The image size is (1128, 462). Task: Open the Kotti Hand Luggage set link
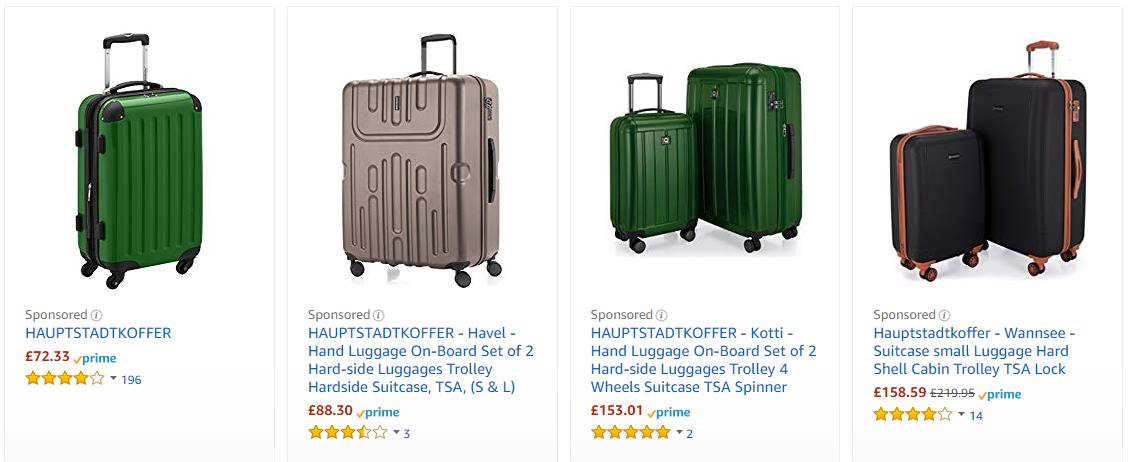point(703,360)
